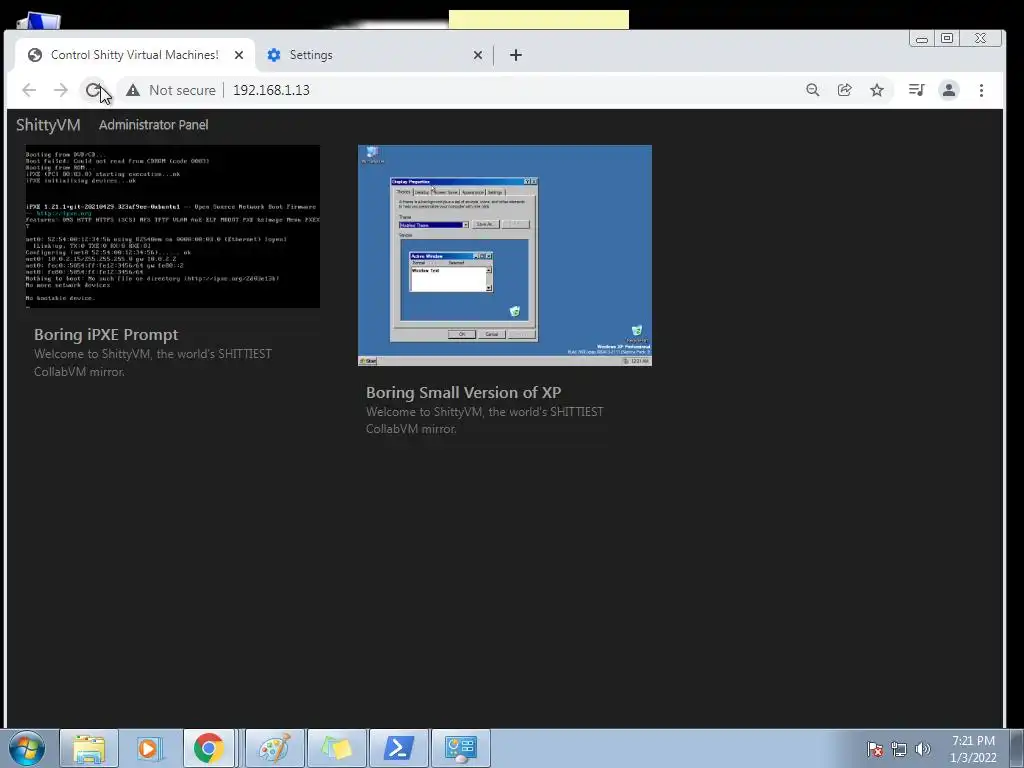Open Paint from the taskbar
The height and width of the screenshot is (768, 1024).
[x=274, y=748]
